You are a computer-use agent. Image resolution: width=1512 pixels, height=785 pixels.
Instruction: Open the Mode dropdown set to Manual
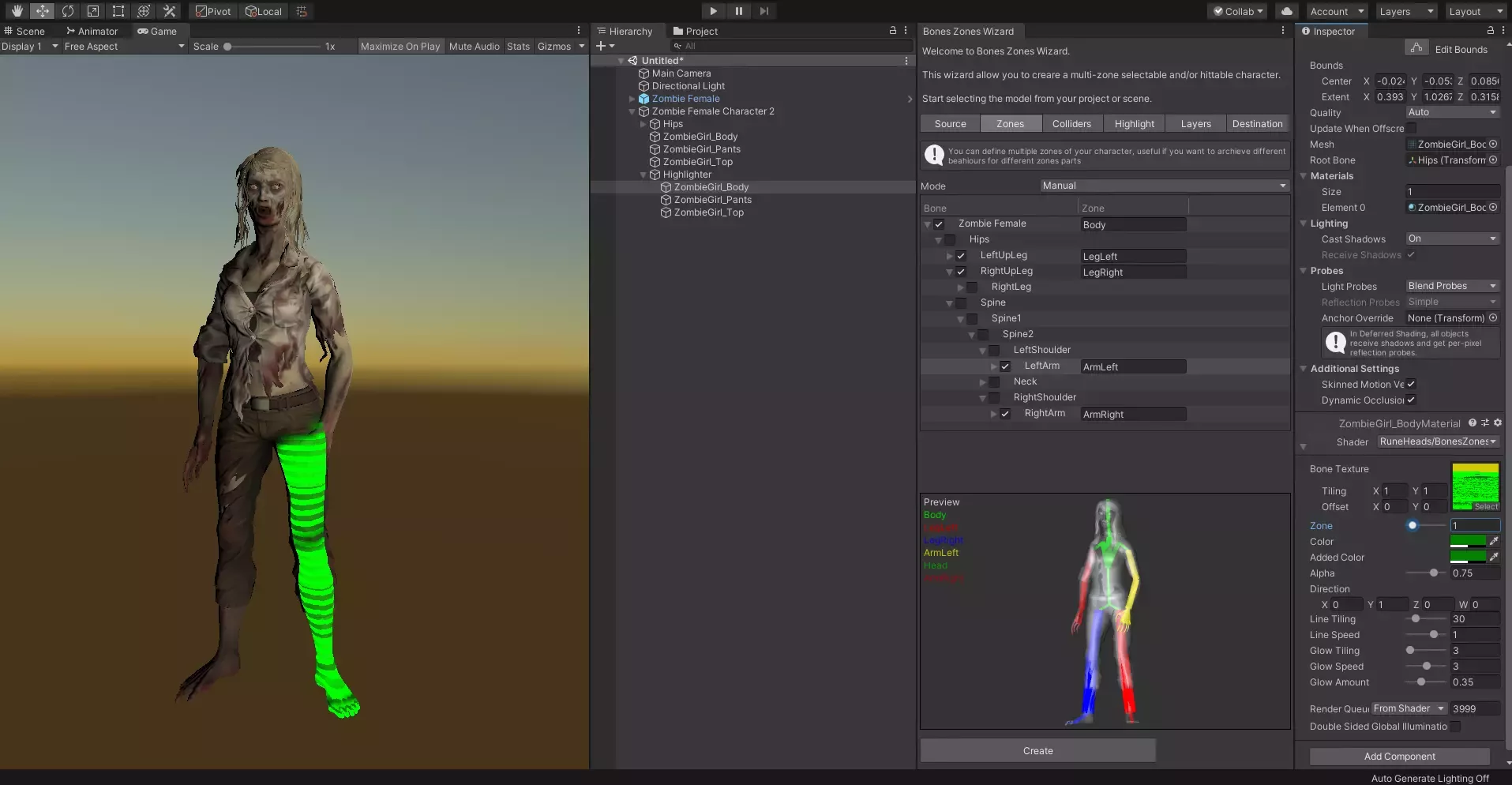pos(1165,186)
